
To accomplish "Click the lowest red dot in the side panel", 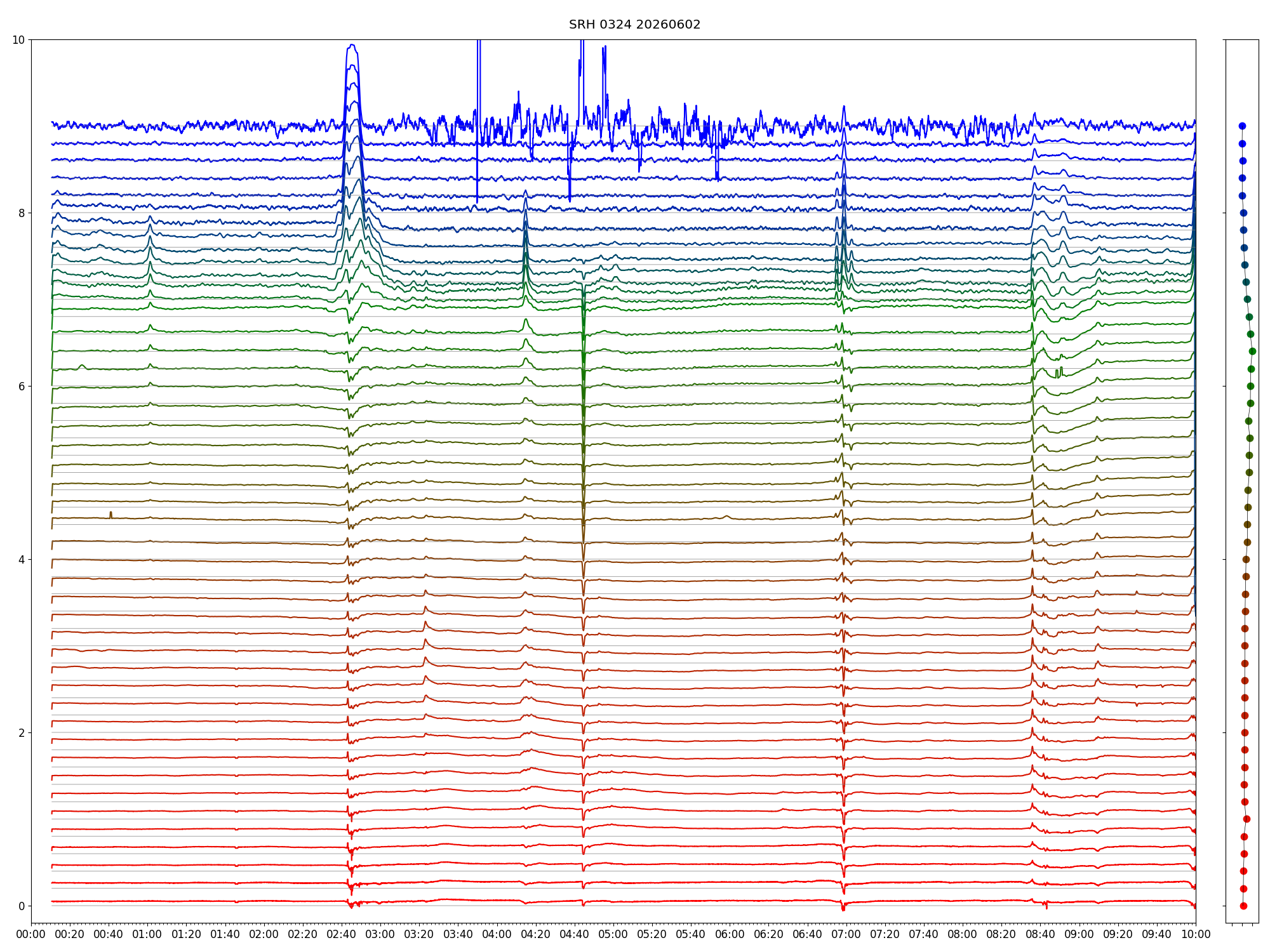I will pyautogui.click(x=1243, y=906).
